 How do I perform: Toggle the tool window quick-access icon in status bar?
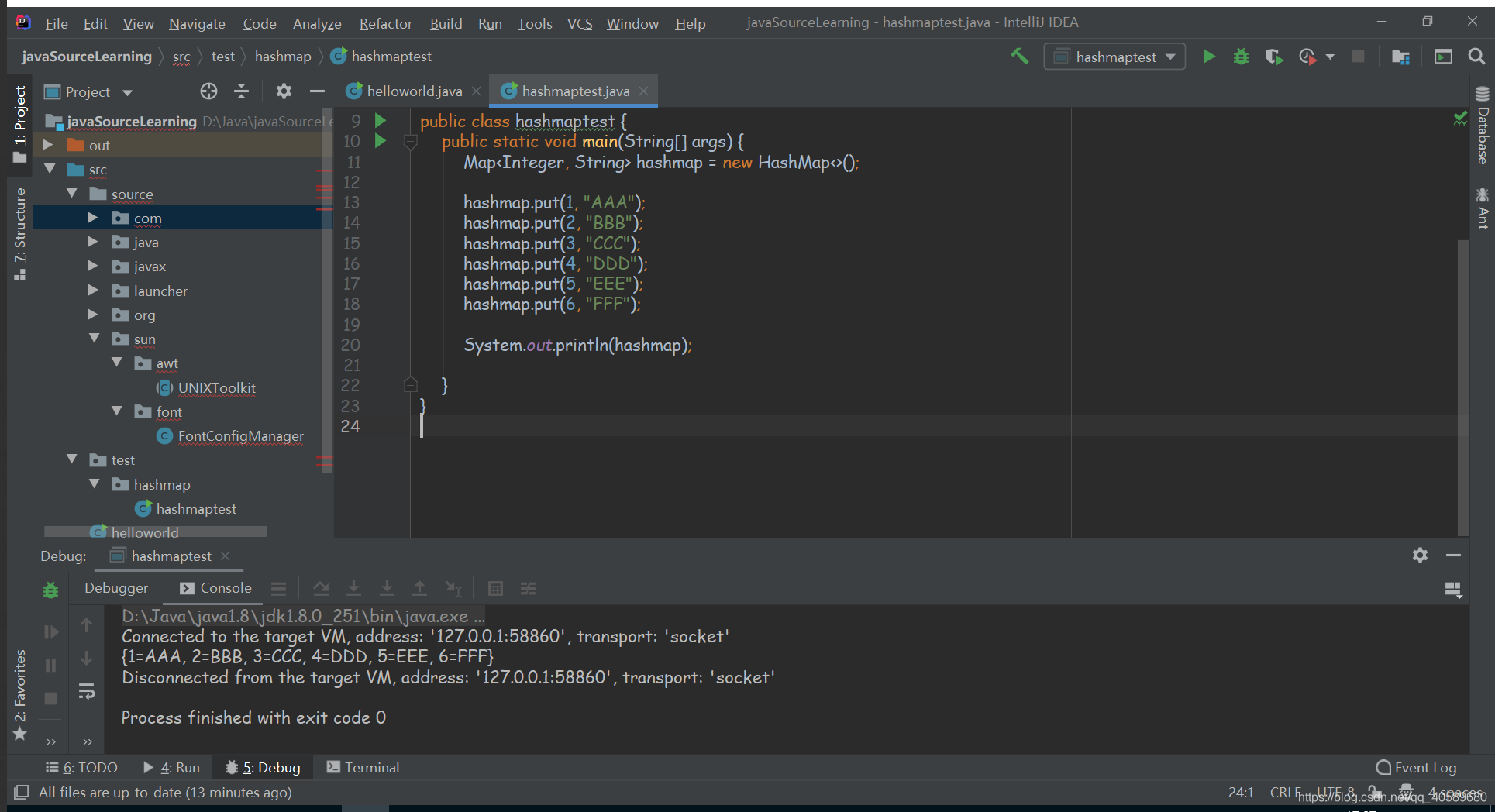[x=22, y=792]
